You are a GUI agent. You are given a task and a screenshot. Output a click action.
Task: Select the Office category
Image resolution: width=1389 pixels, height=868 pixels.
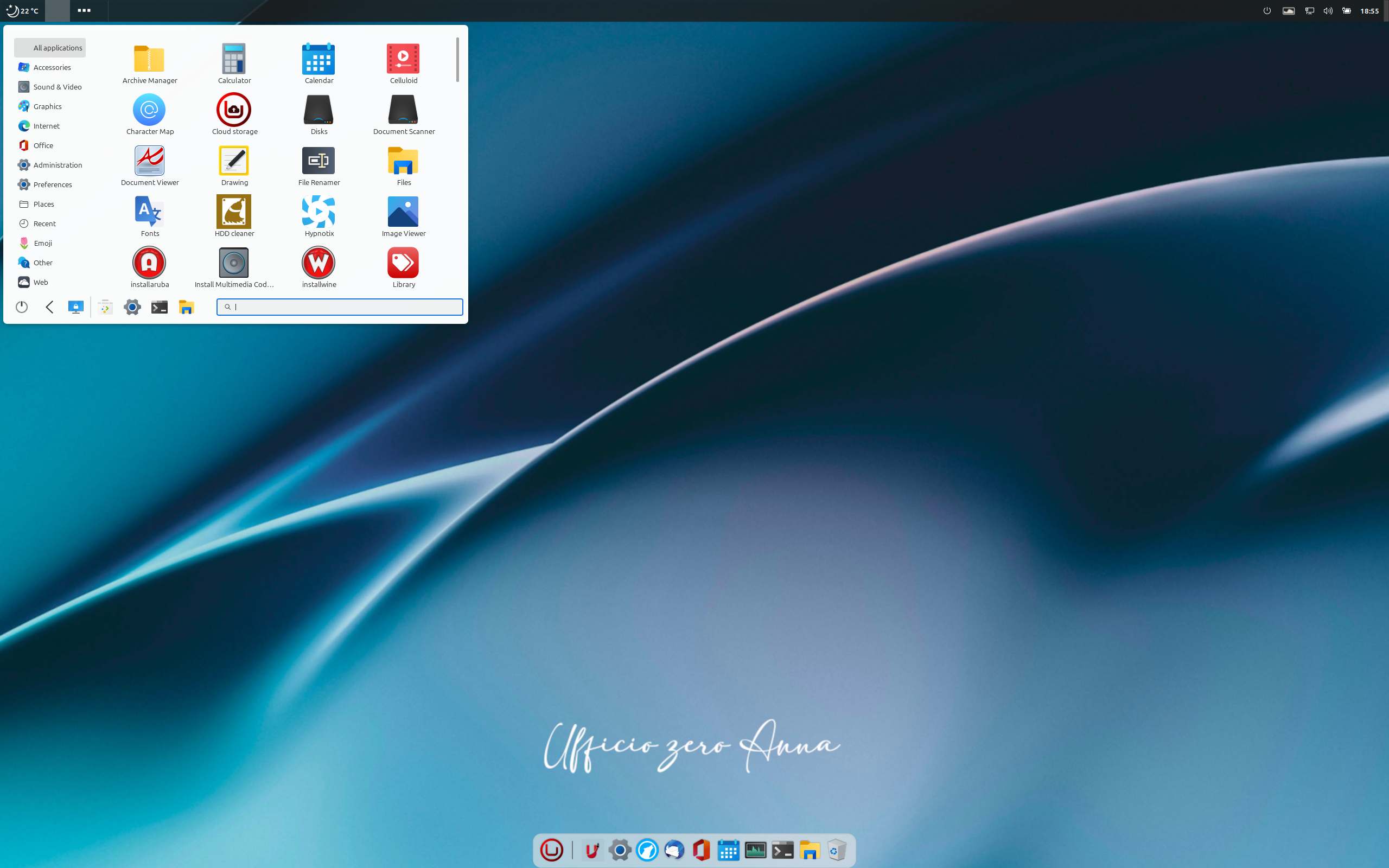[50, 145]
